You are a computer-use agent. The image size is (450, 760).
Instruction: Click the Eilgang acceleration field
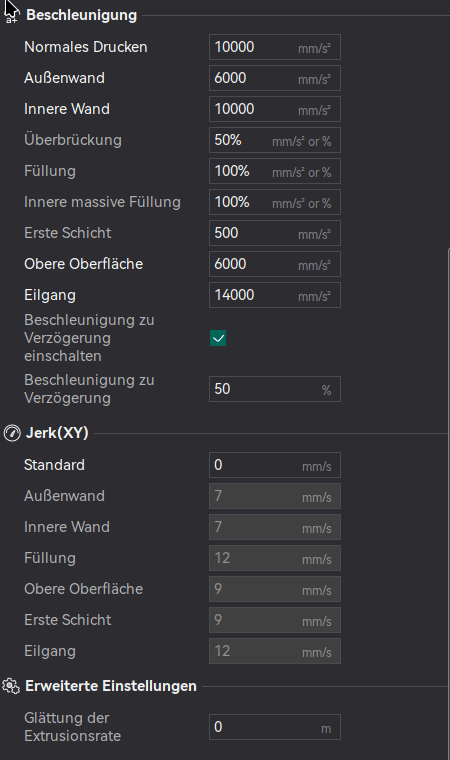pyautogui.click(x=275, y=295)
